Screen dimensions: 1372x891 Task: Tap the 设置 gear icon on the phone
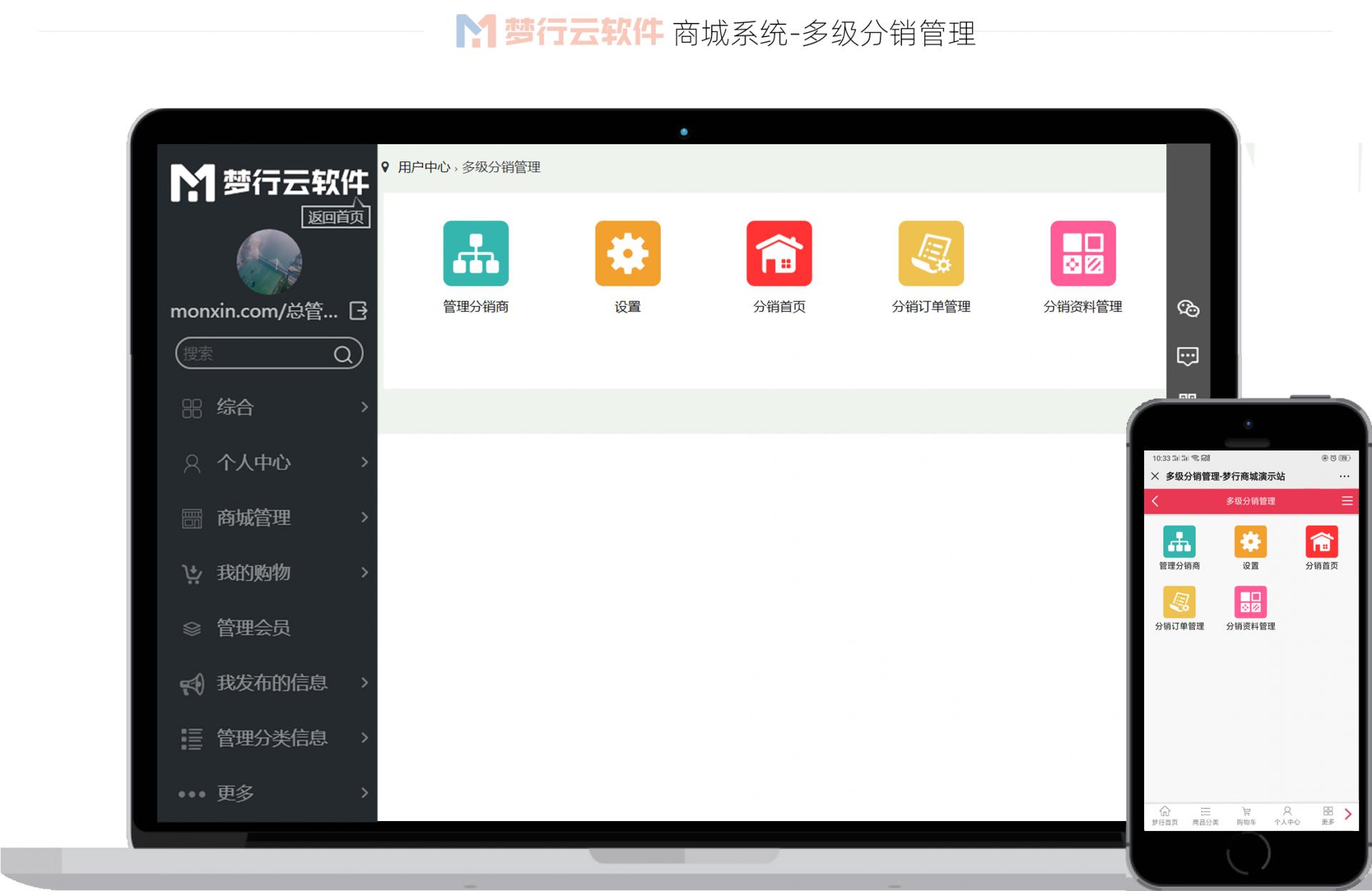click(1251, 542)
